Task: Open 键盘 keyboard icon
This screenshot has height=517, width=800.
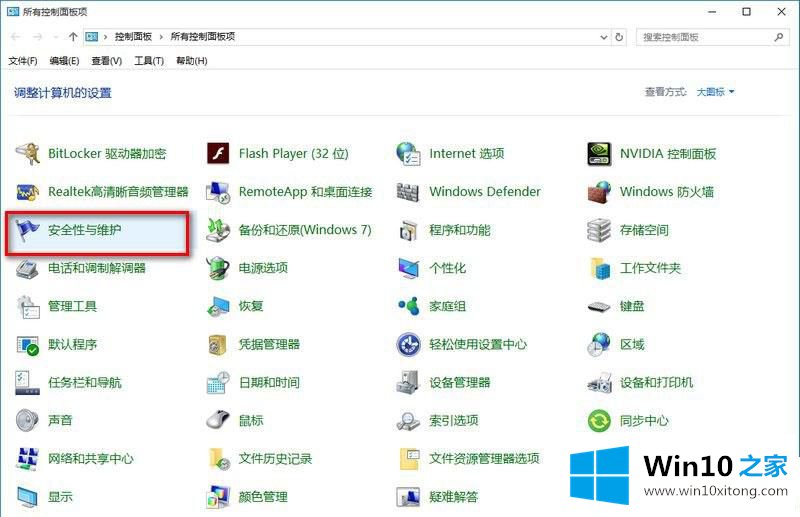Action: (x=599, y=307)
